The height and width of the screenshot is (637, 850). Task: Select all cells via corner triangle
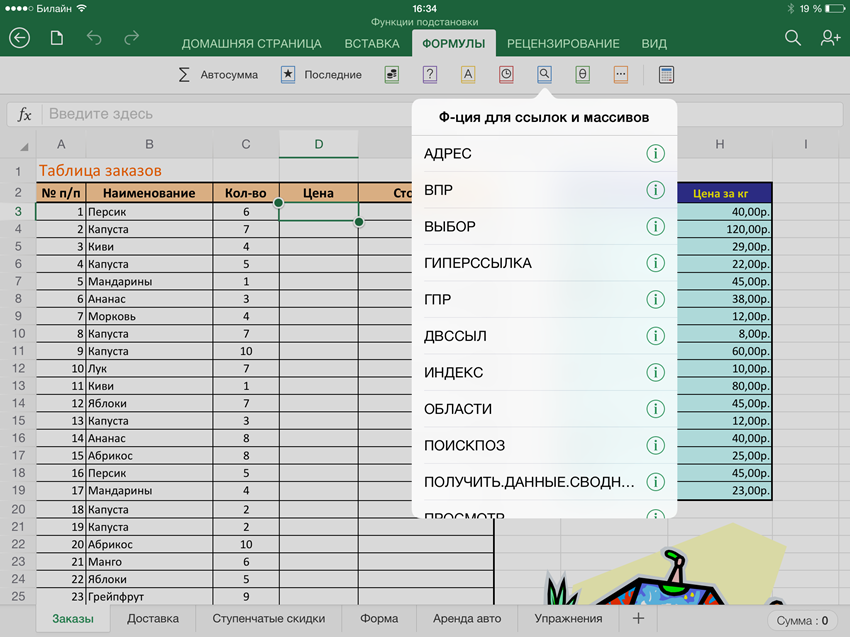pos(24,146)
